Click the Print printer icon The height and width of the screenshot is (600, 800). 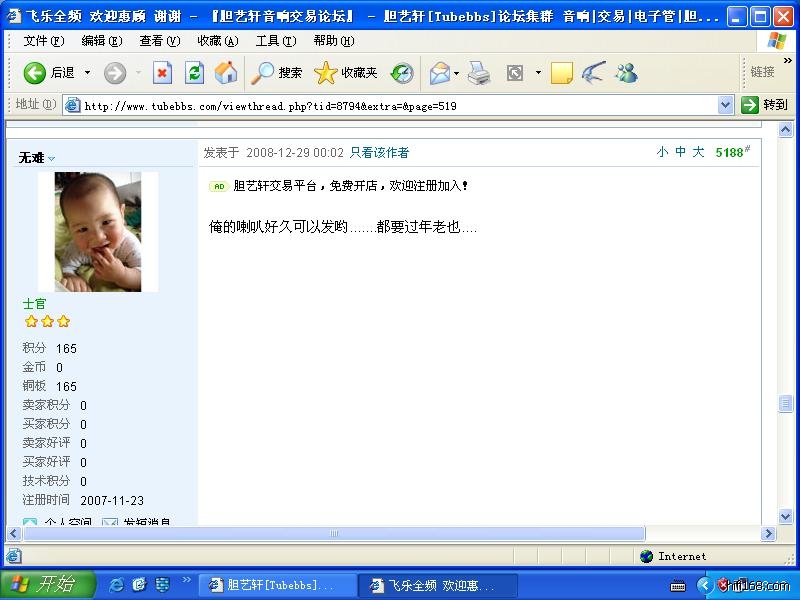tap(479, 73)
